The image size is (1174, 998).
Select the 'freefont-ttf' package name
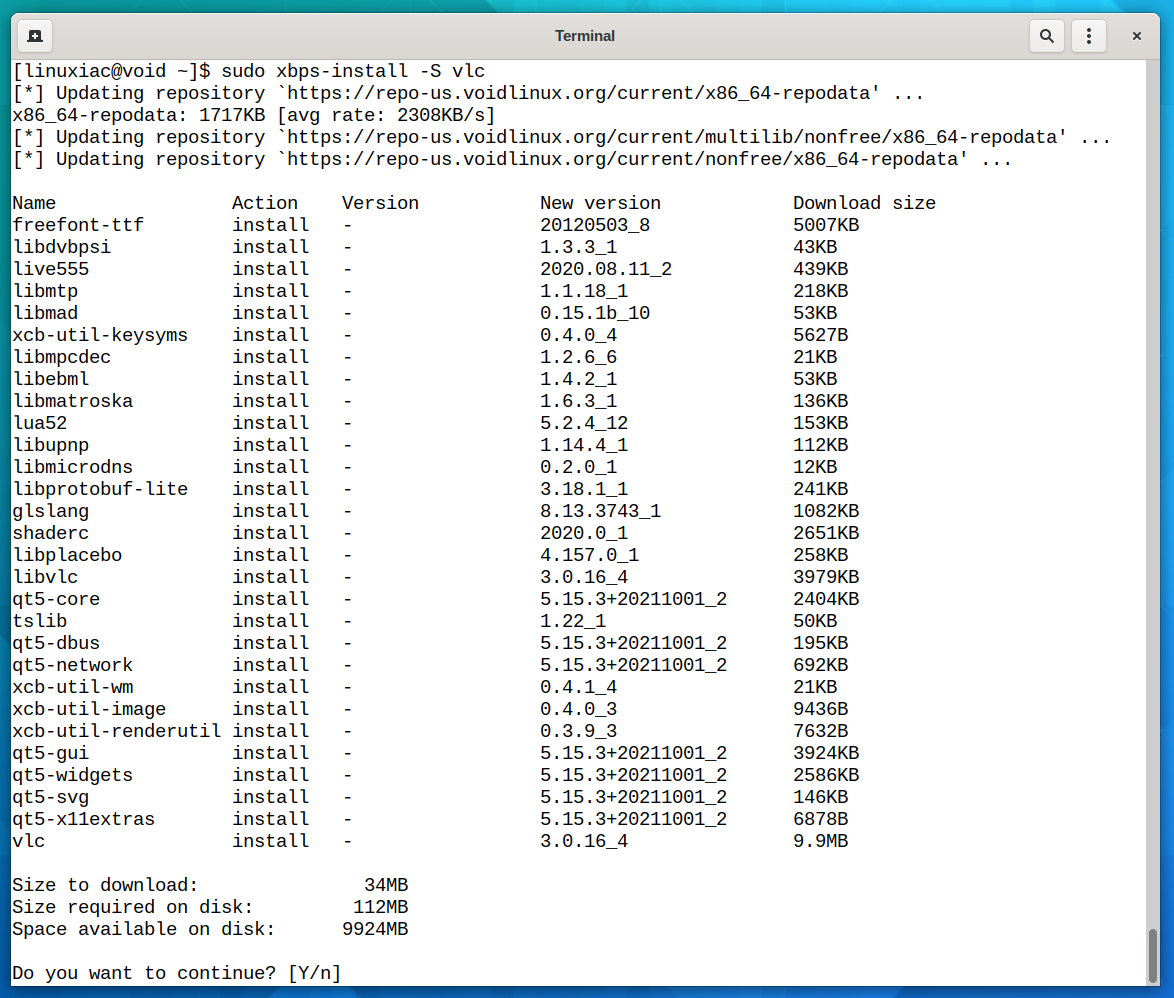(78, 225)
